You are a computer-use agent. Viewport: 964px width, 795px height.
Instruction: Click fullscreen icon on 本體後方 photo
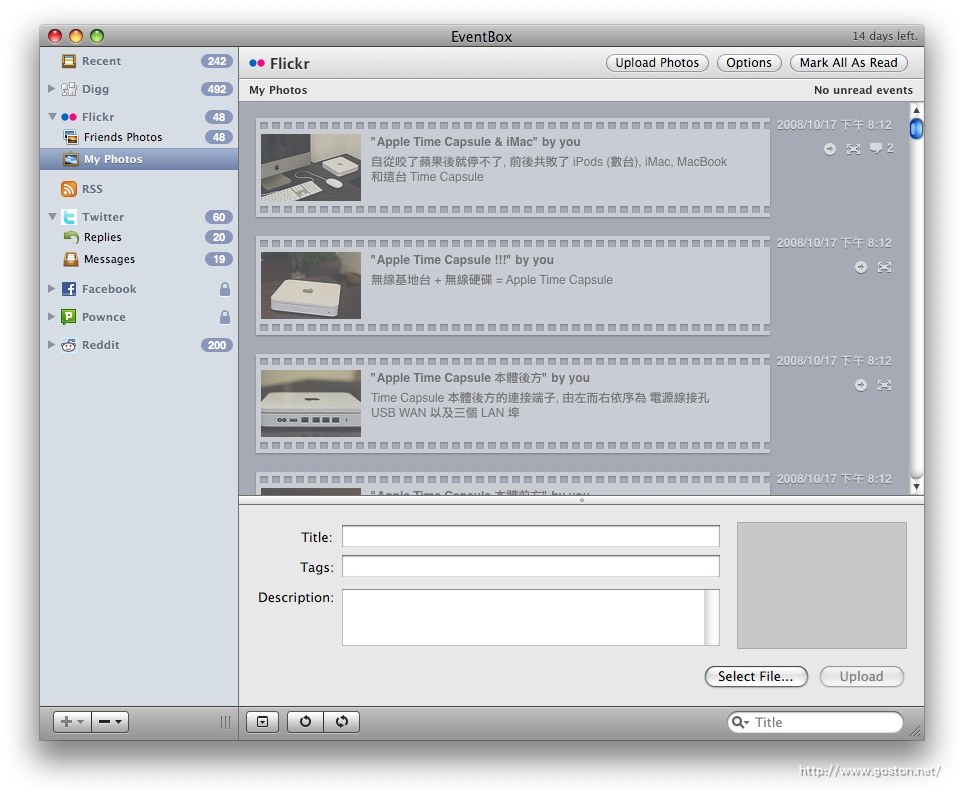coord(884,386)
